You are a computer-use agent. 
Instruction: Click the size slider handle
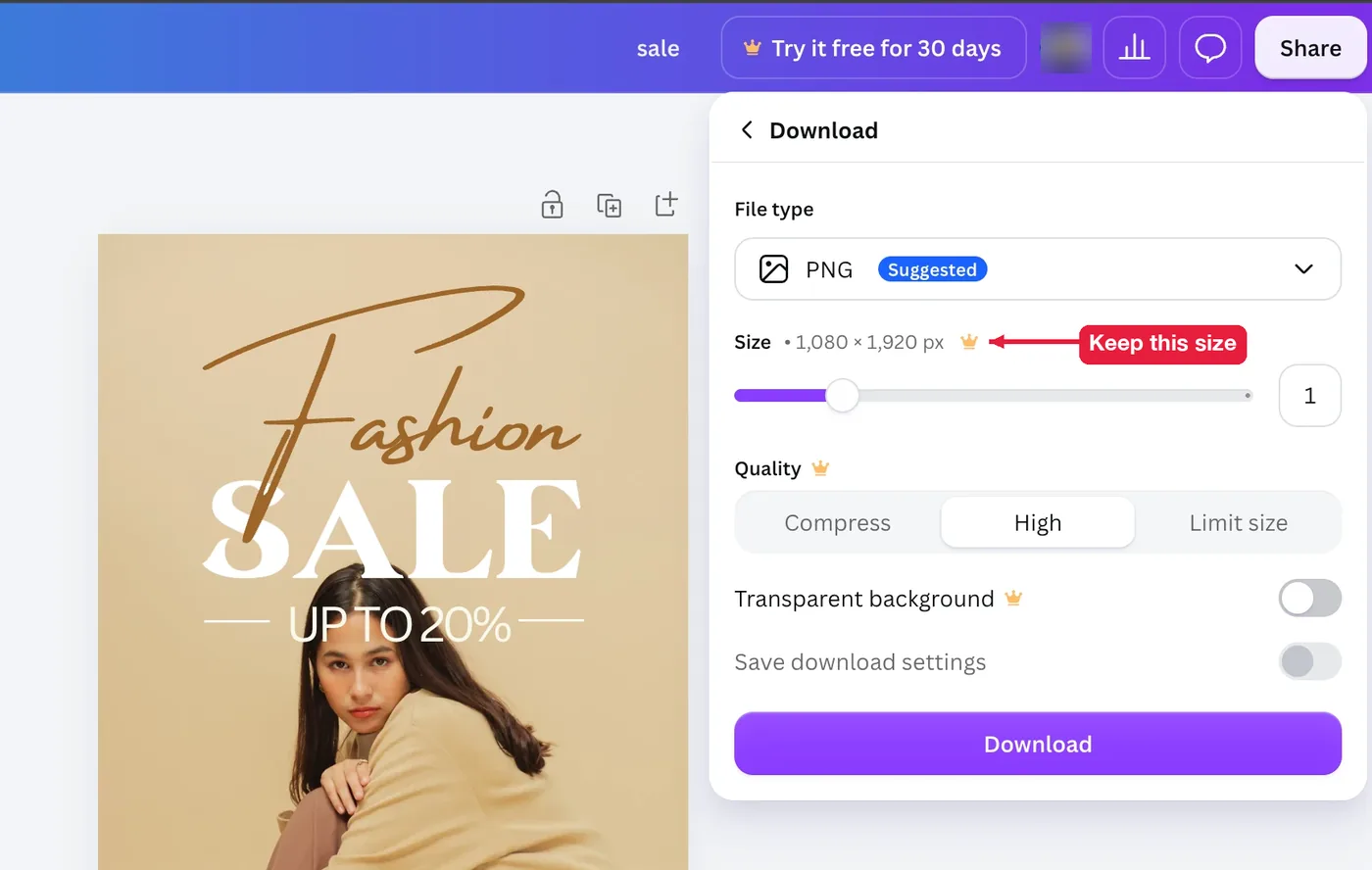click(842, 396)
